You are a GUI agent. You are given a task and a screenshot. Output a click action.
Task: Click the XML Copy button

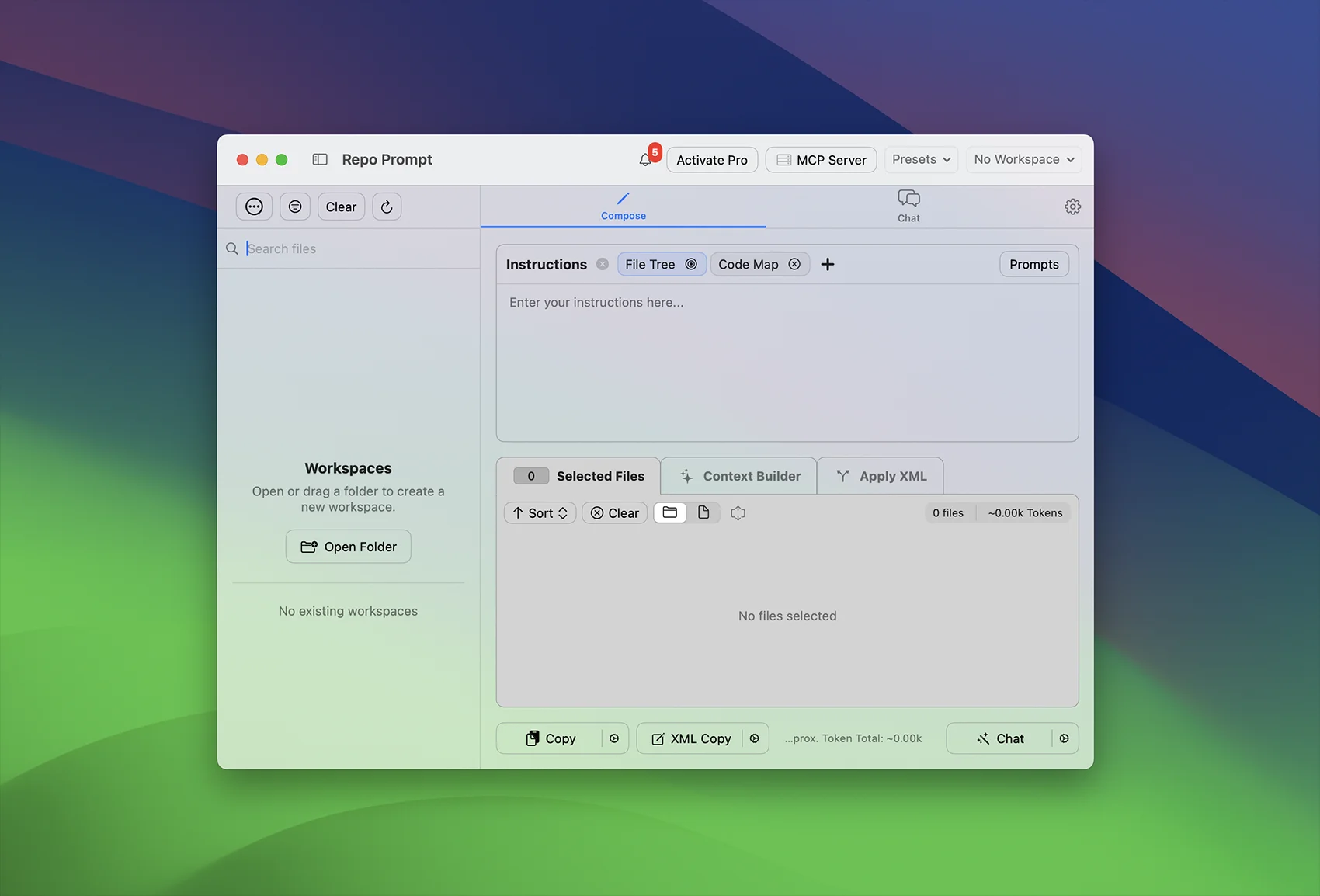coord(690,738)
